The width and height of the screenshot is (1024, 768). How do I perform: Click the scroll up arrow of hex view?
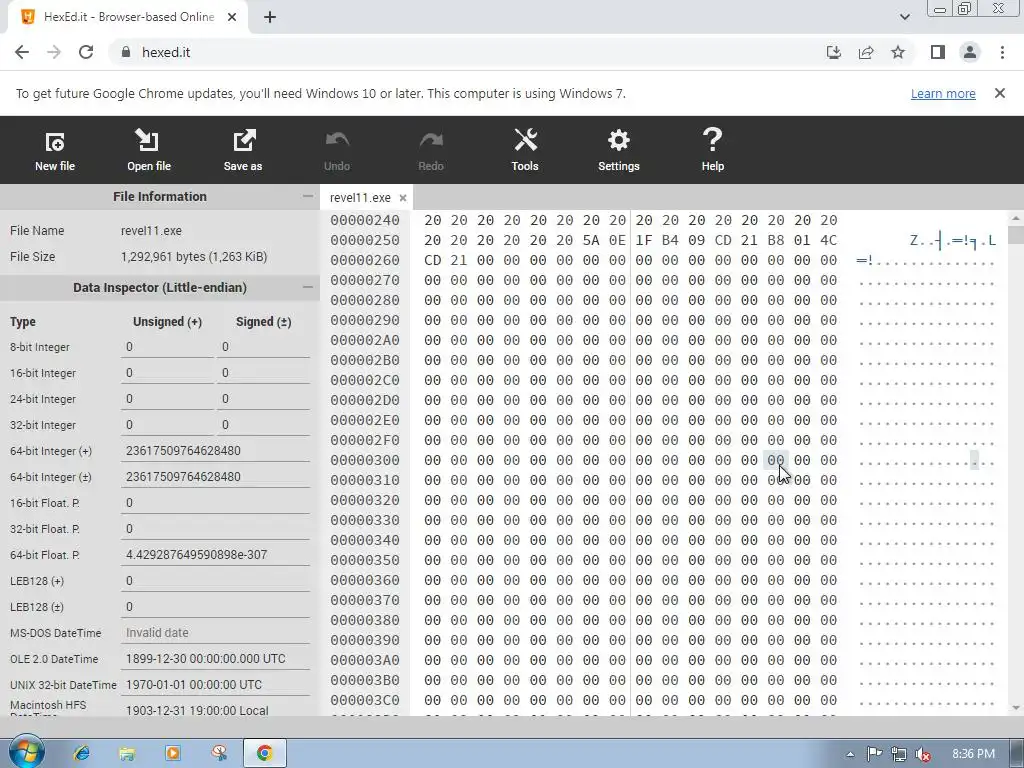tap(1016, 218)
